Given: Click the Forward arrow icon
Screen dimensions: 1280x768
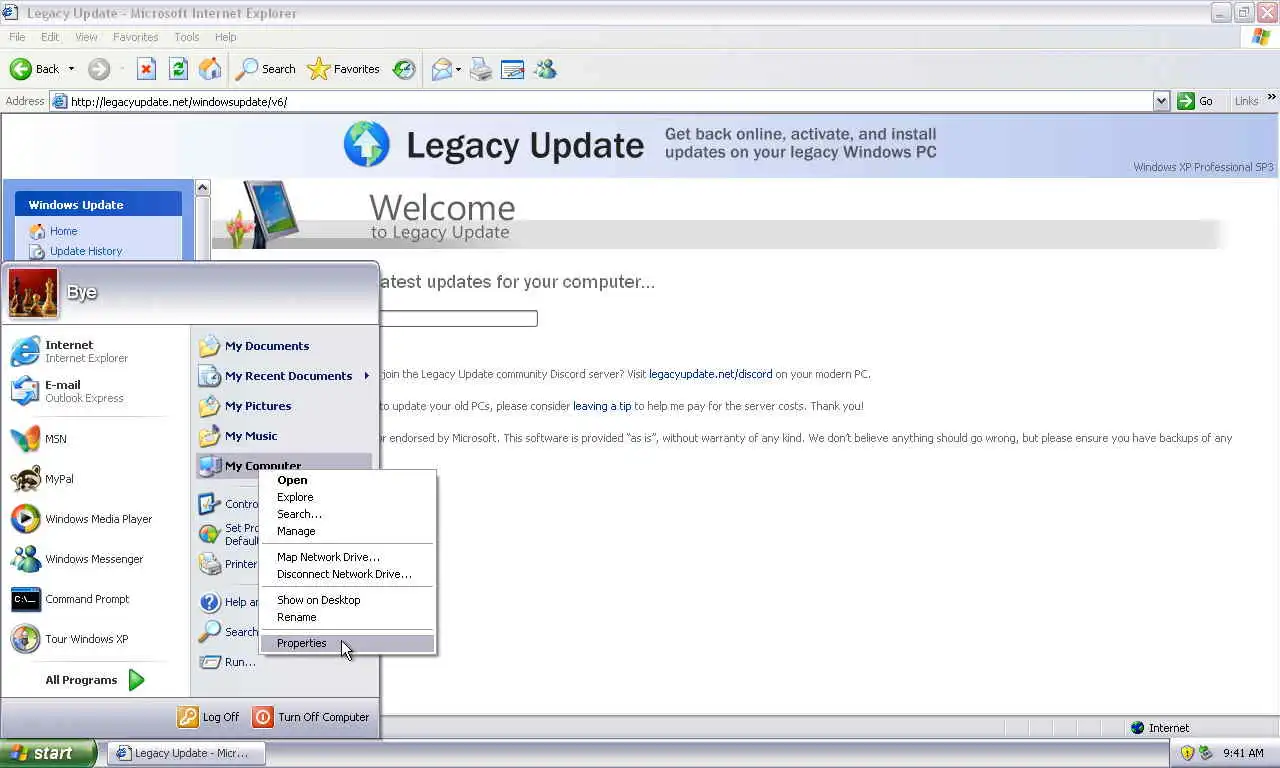Looking at the screenshot, I should (98, 69).
